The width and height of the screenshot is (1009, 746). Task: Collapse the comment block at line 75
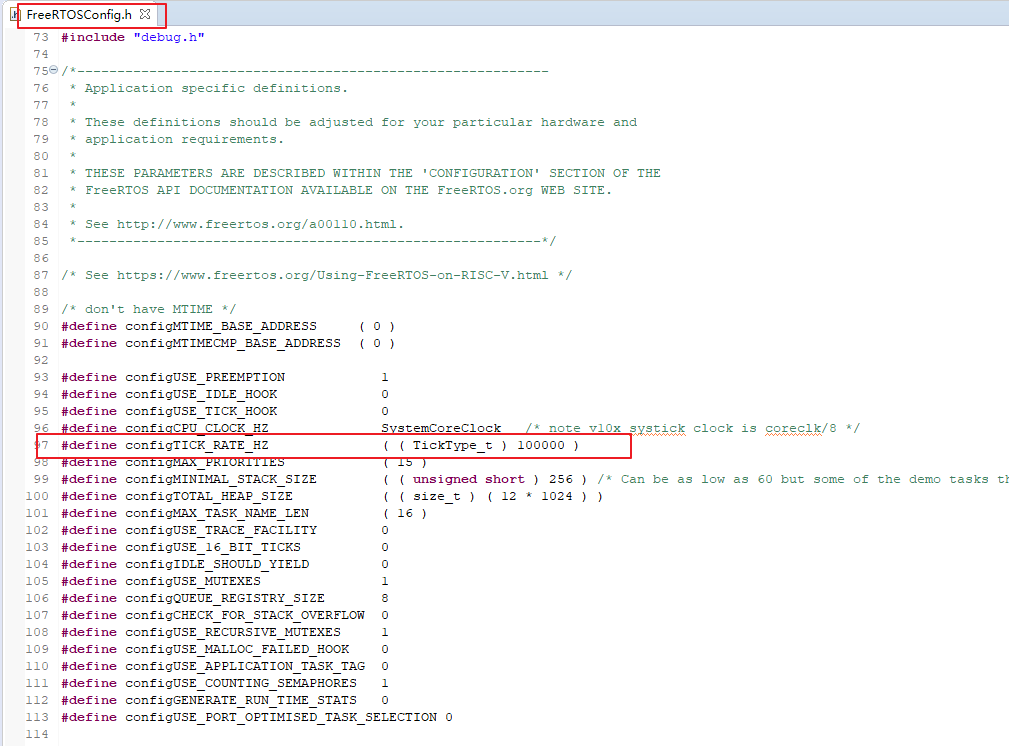[53, 71]
